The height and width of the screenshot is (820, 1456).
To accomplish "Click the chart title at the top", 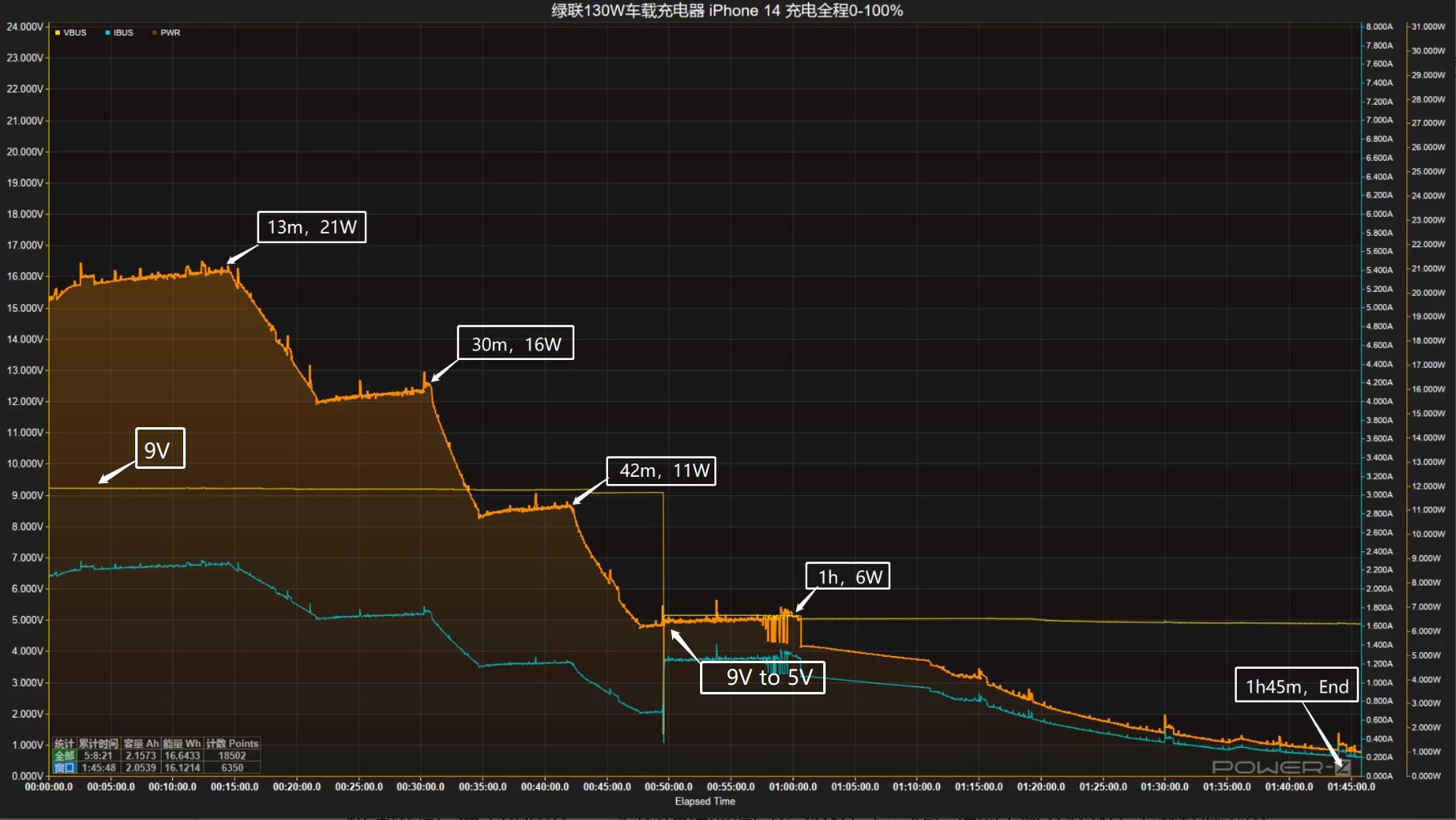I will tap(726, 10).
